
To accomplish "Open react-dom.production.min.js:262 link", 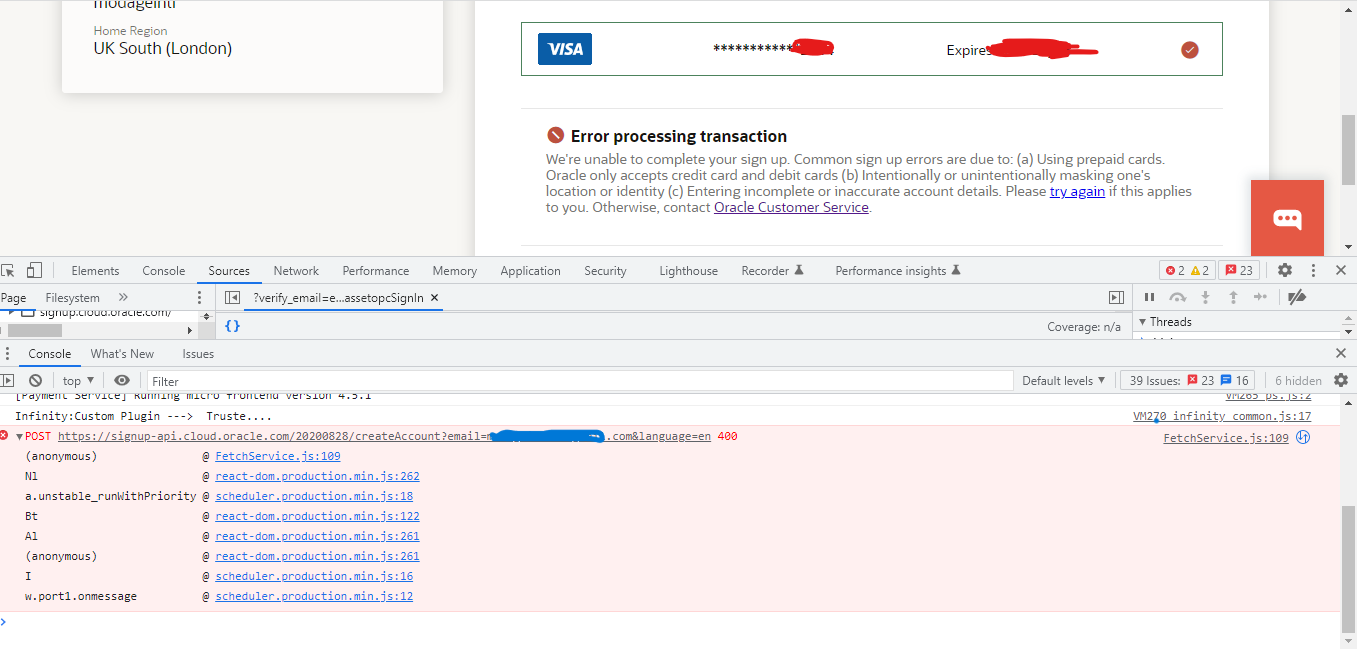I will coord(317,476).
